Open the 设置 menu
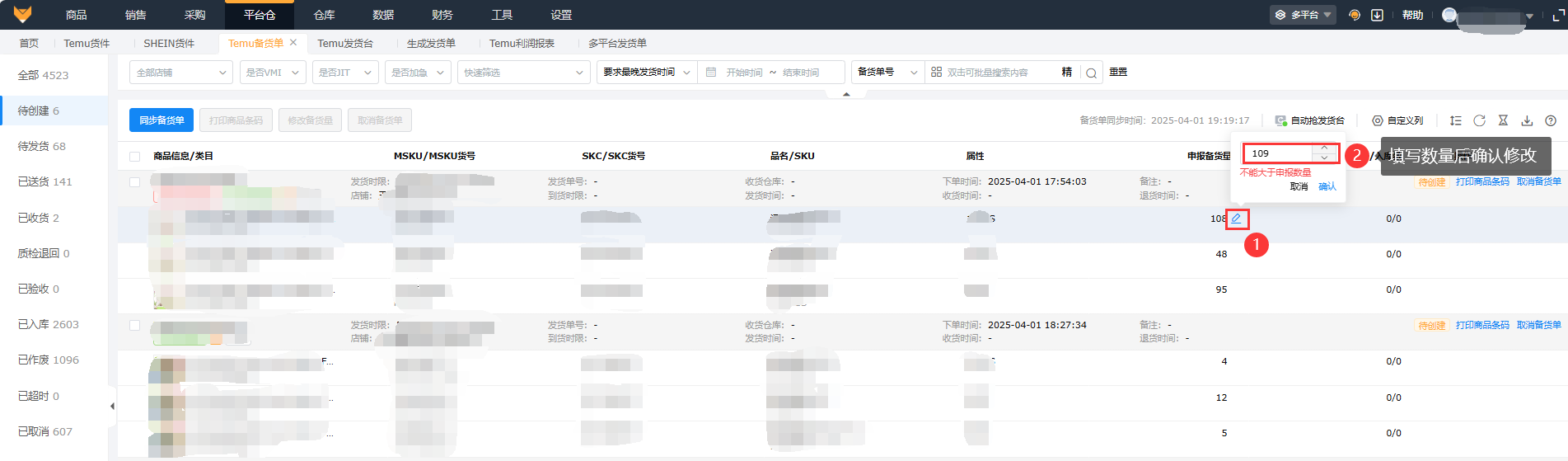The image size is (1568, 461). [x=561, y=15]
